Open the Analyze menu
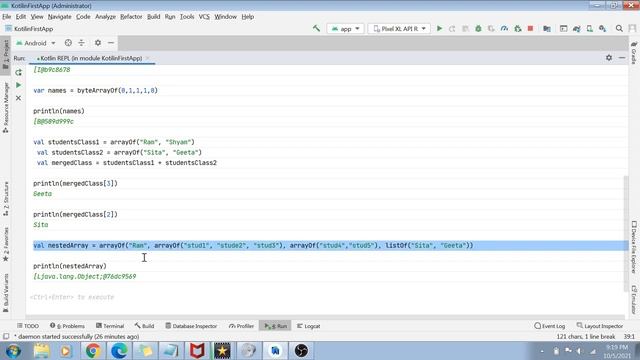This screenshot has height=360, width=640. [105, 17]
